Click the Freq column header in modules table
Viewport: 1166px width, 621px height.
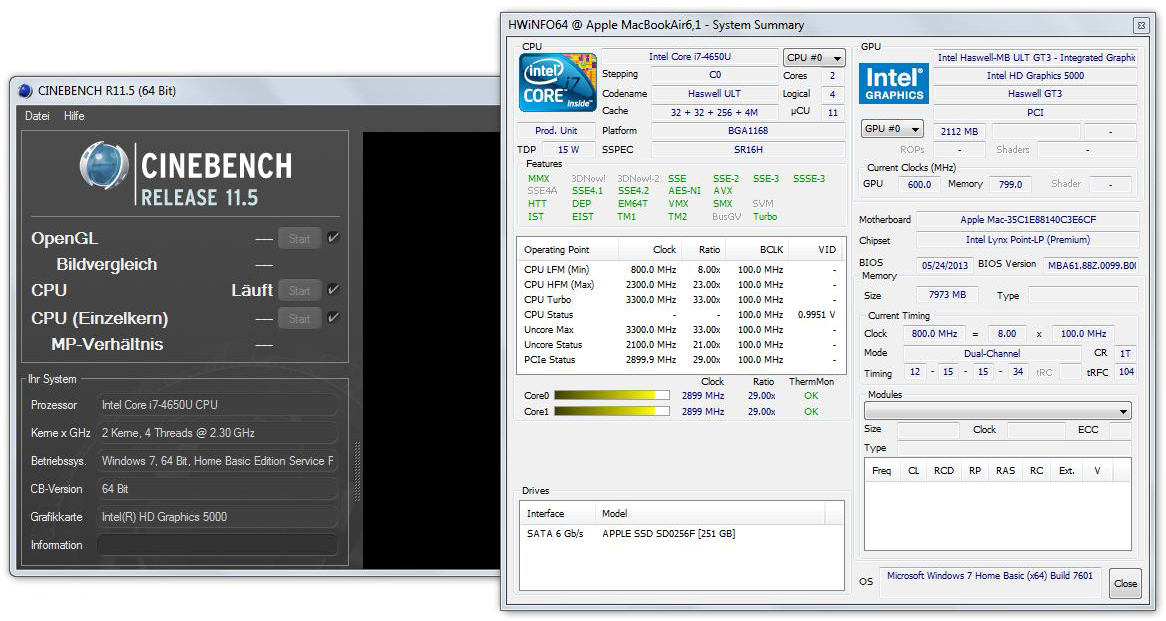click(x=882, y=471)
